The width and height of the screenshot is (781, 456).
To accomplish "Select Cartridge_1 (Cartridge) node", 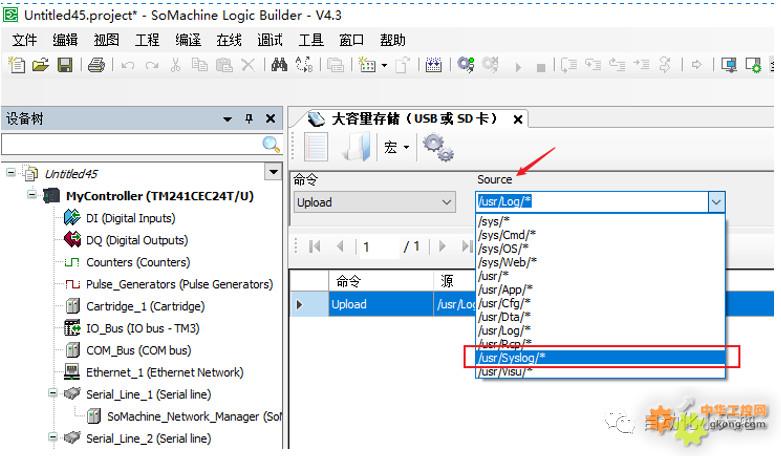I will 145,306.
